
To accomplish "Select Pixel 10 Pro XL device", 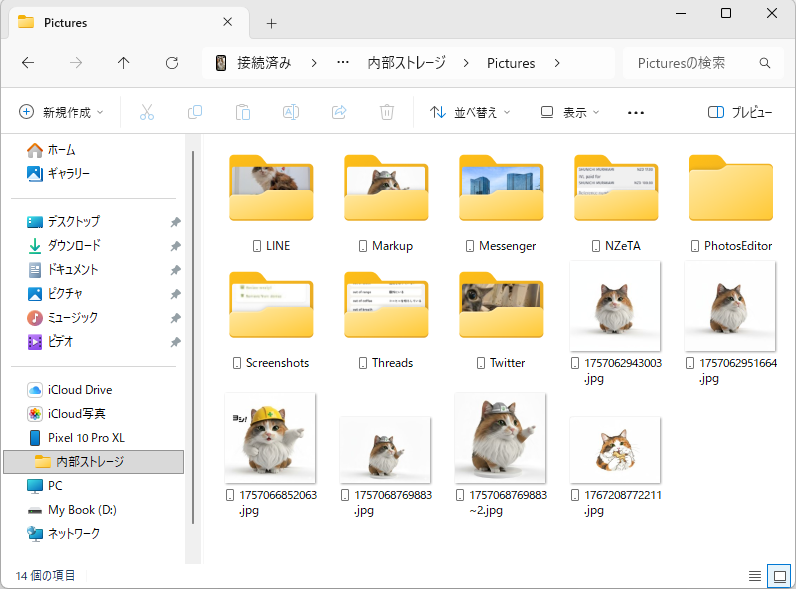I will click(76, 438).
